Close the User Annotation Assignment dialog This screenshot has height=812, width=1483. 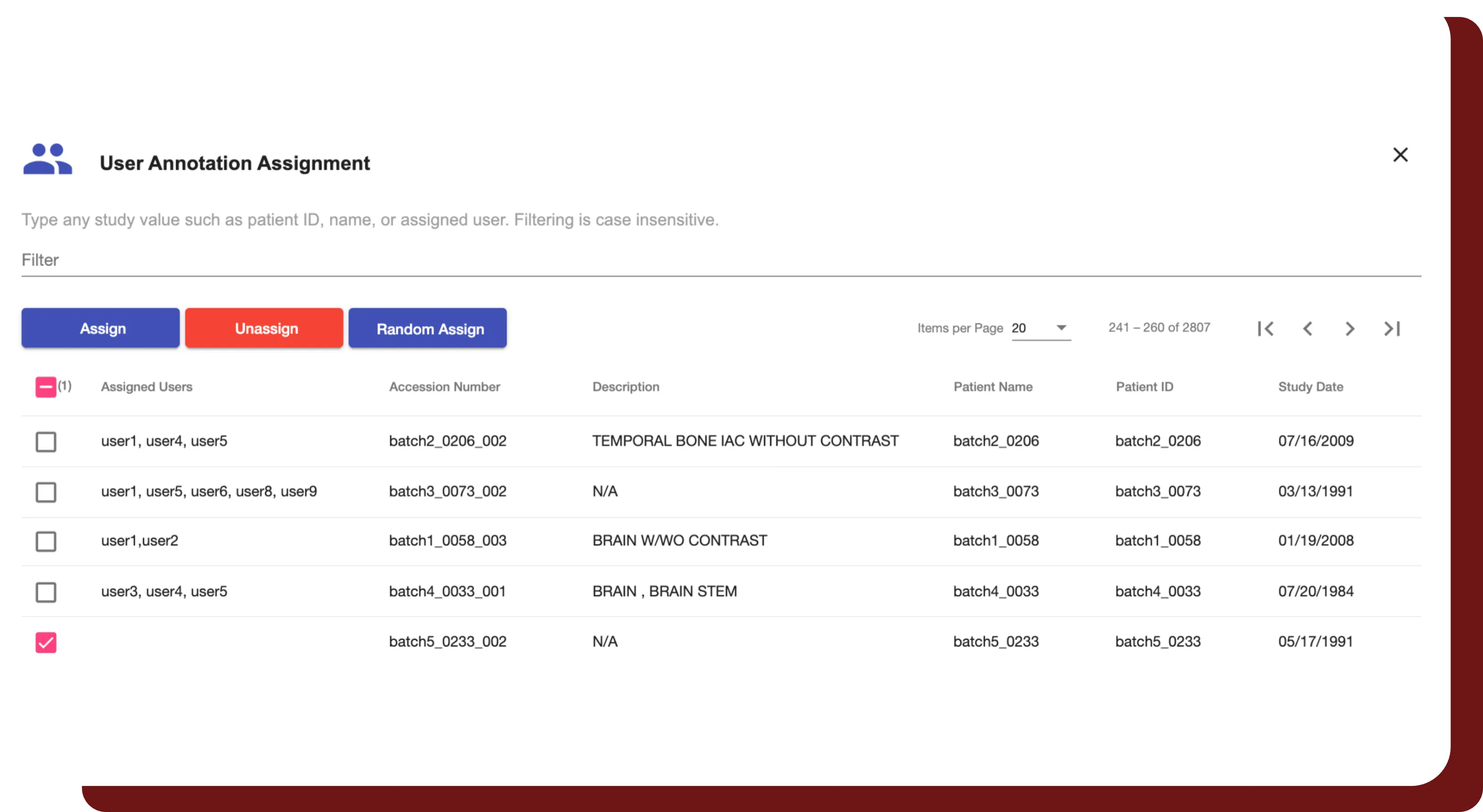coord(1401,155)
